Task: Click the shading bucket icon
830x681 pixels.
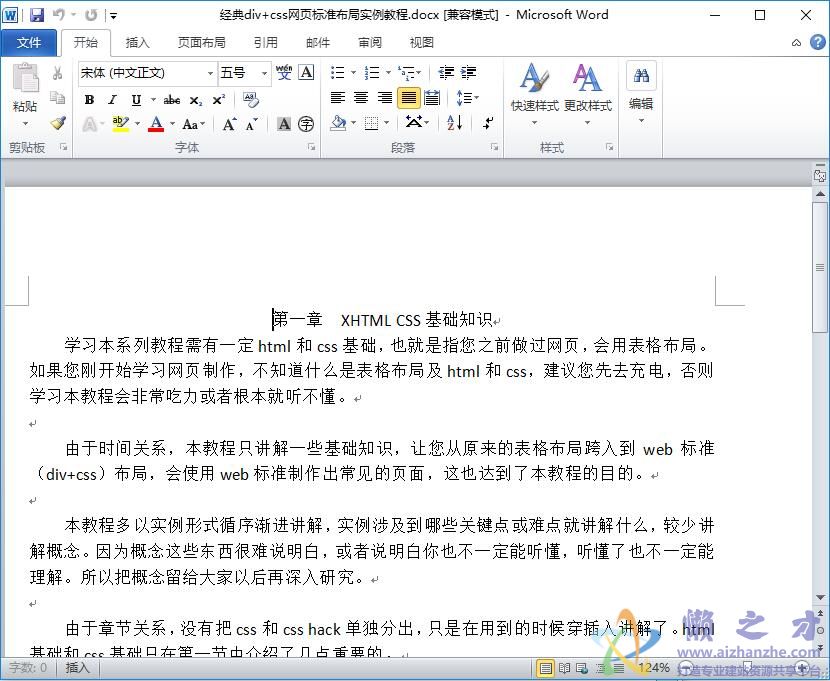Action: pyautogui.click(x=337, y=121)
